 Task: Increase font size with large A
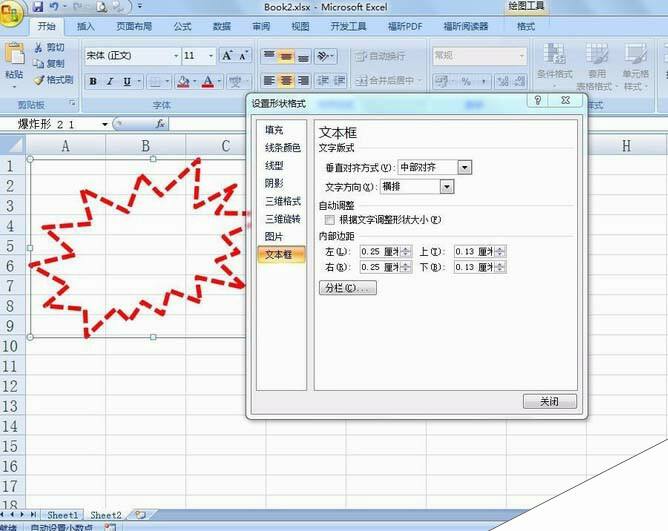pos(227,55)
